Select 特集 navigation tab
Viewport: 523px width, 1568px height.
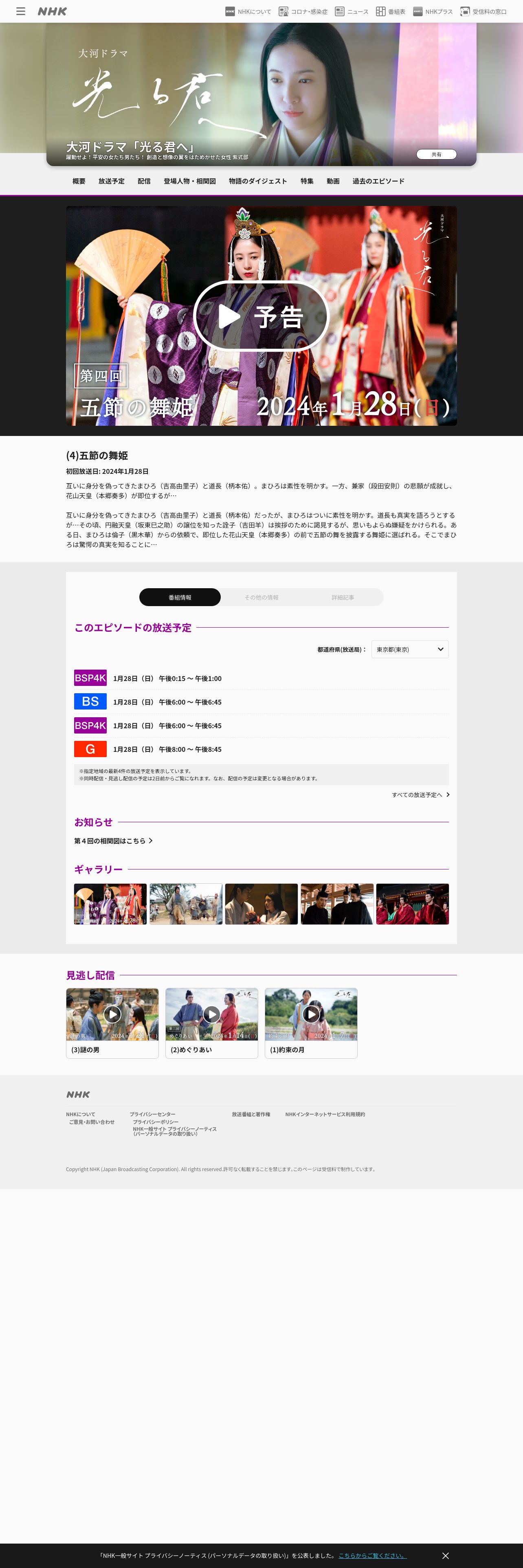307,181
